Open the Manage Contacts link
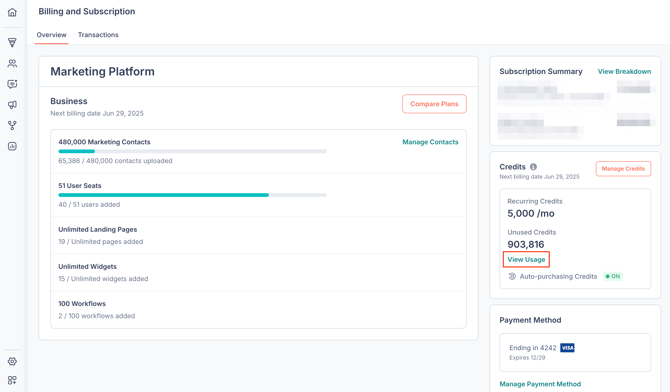670x392 pixels. tap(430, 142)
